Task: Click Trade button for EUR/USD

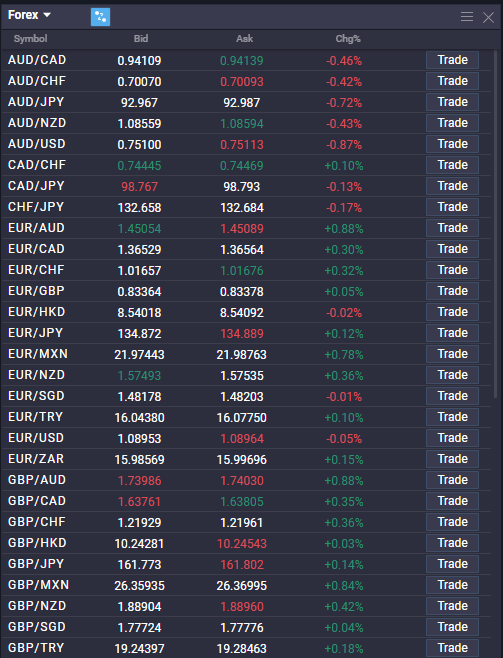Action: 452,438
